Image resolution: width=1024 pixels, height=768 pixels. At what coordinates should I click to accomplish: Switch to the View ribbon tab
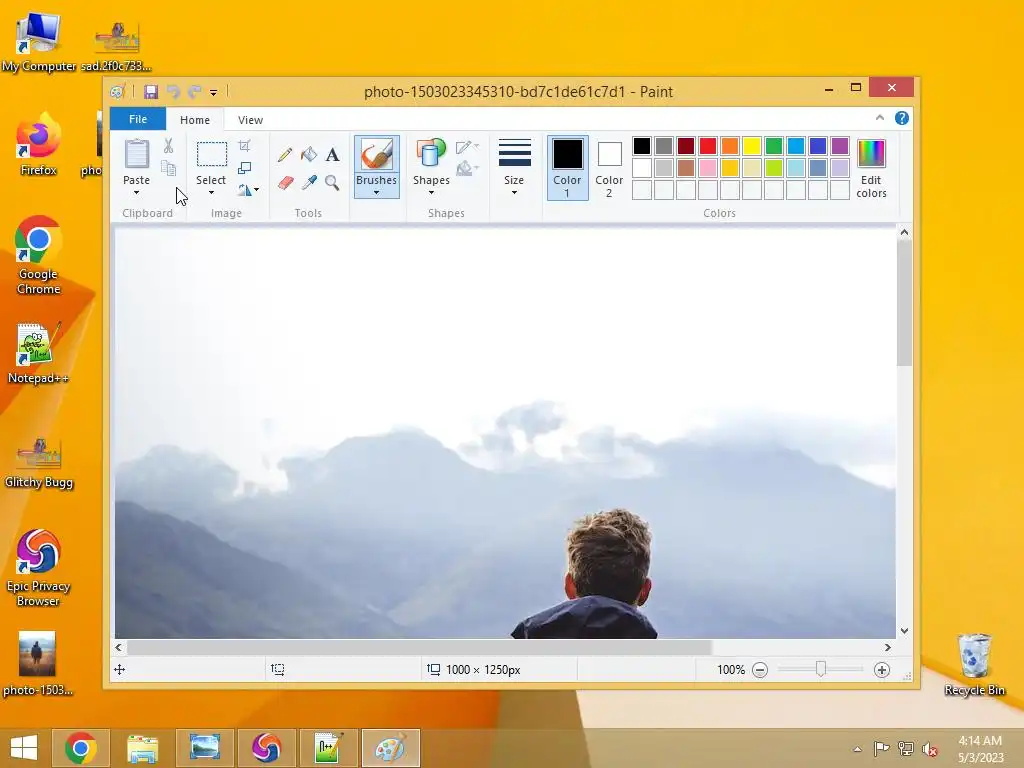[x=250, y=120]
